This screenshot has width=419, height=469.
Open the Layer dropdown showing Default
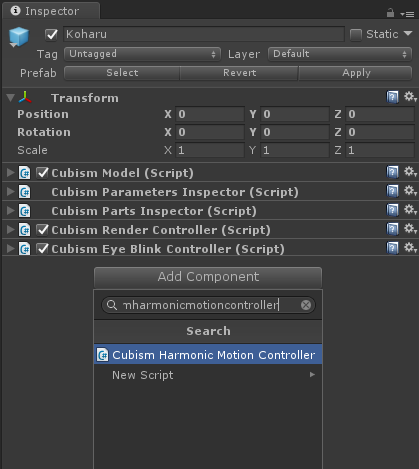tap(340, 54)
